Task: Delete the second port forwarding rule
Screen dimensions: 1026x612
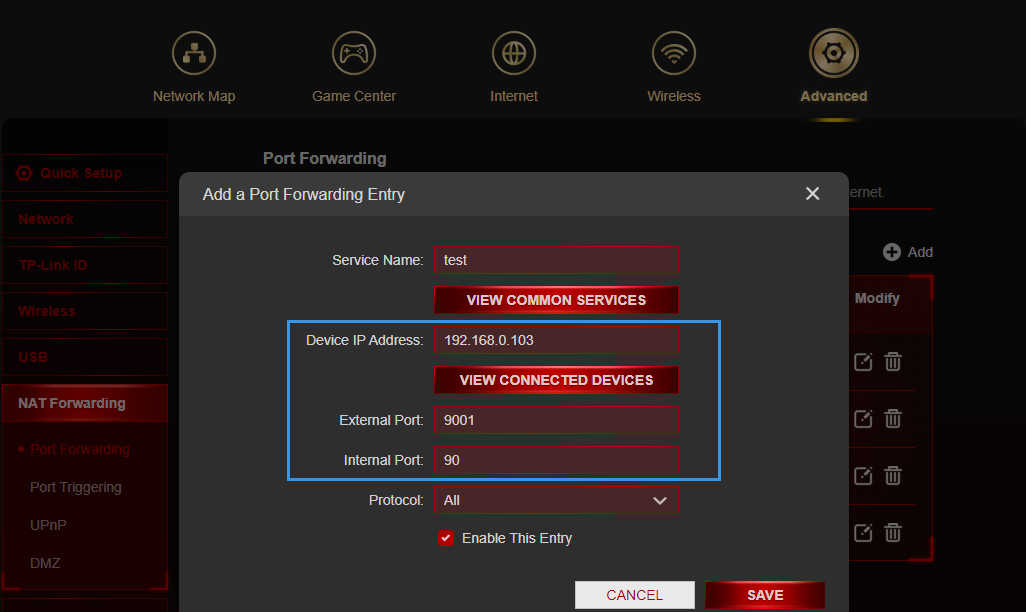Action: coord(892,418)
